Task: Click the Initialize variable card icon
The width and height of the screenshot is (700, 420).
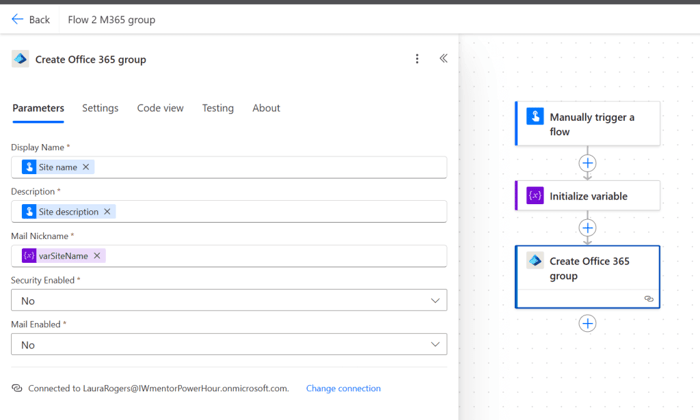Action: click(535, 195)
